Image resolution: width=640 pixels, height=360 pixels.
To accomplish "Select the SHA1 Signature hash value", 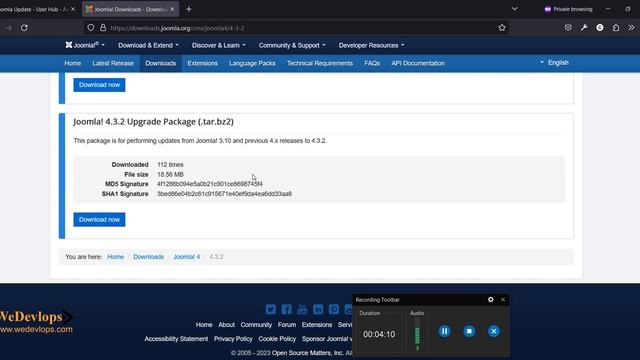I will click(x=224, y=194).
